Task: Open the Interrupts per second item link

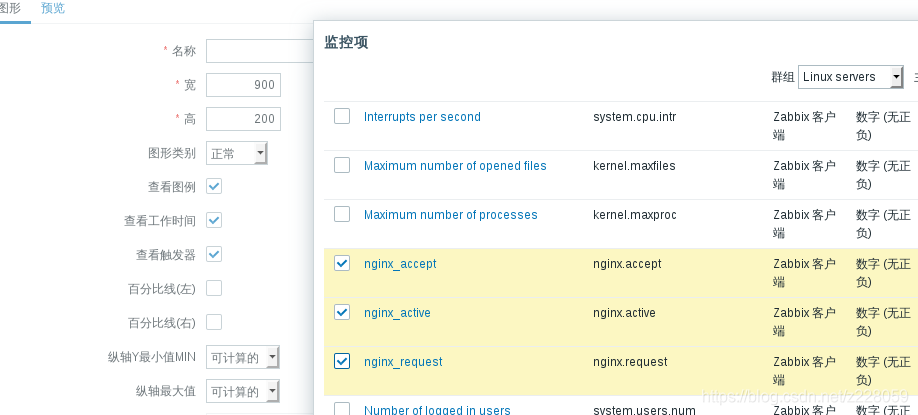Action: [x=422, y=116]
